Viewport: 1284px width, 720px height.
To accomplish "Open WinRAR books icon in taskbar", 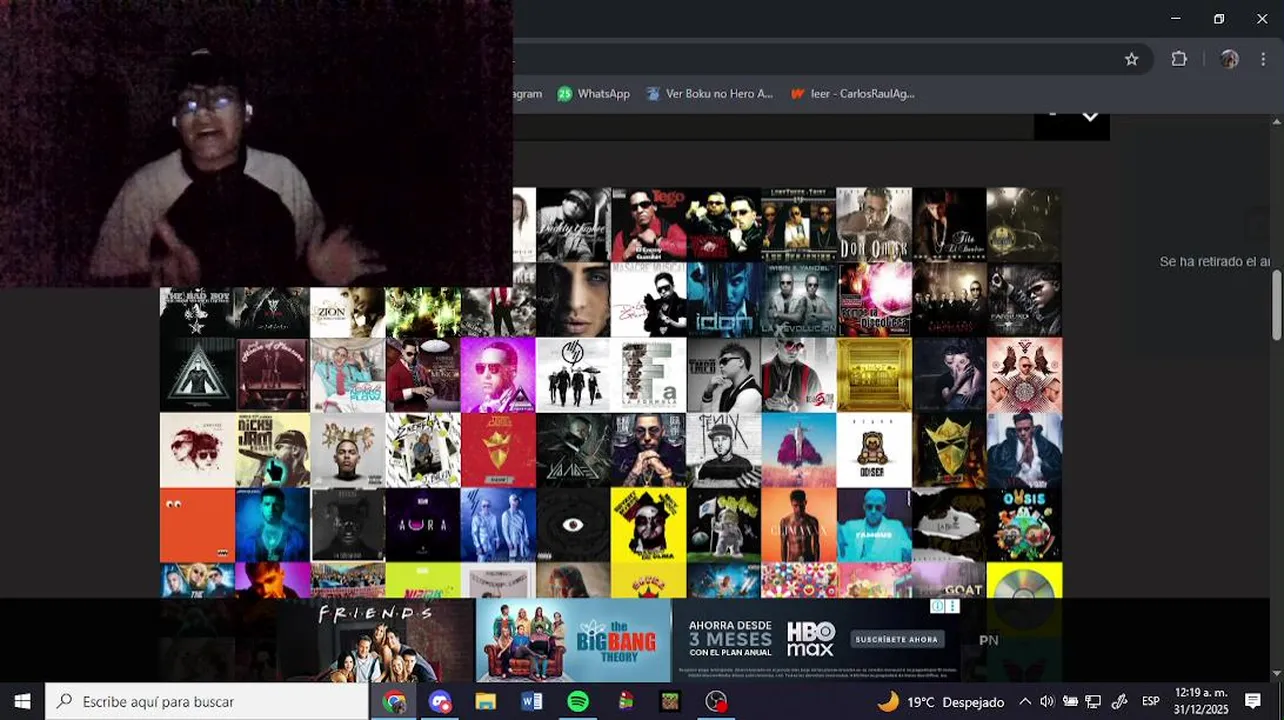I will click(625, 702).
